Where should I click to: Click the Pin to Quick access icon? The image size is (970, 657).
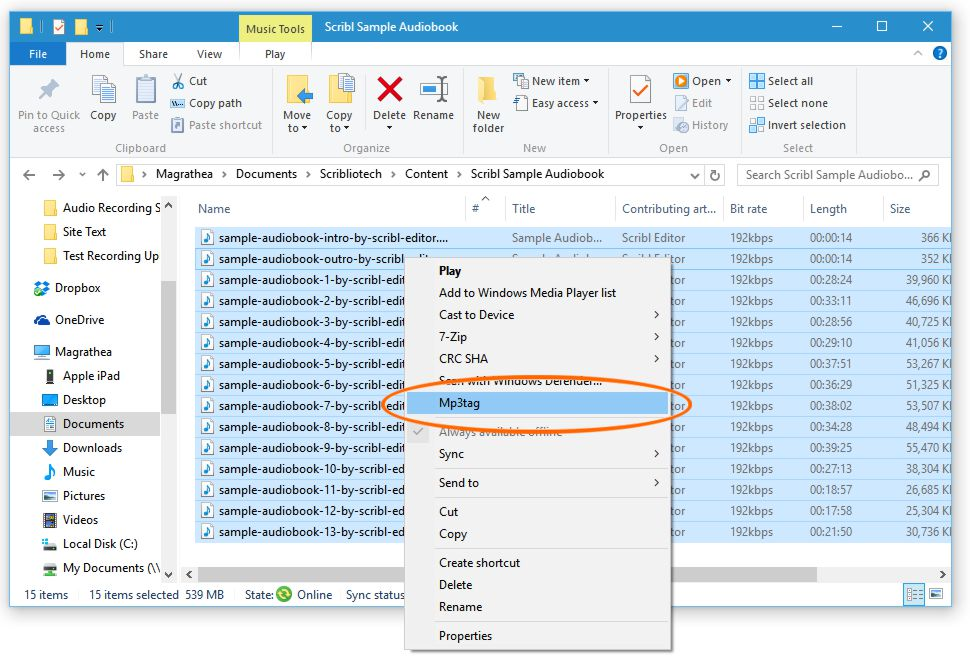[49, 90]
